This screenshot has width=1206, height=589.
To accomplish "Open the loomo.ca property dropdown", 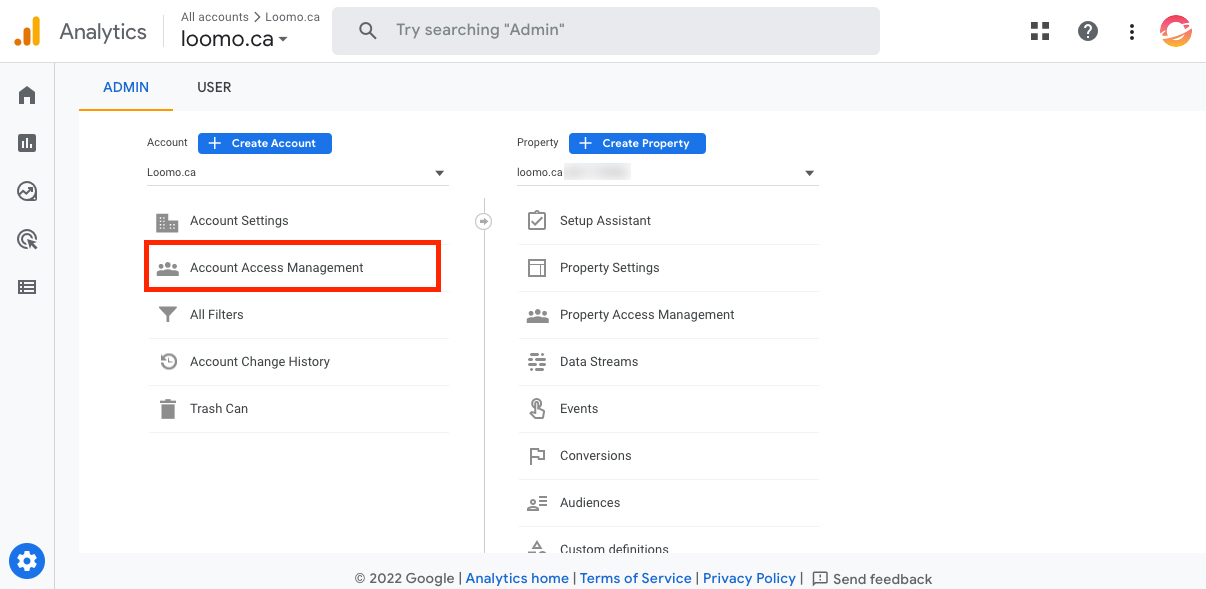I will coord(667,173).
